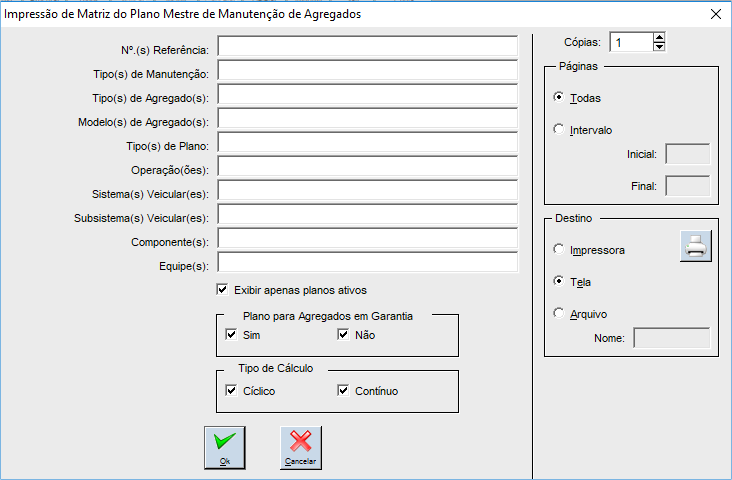
Task: Click the Equipe(s) input field
Action: (367, 263)
